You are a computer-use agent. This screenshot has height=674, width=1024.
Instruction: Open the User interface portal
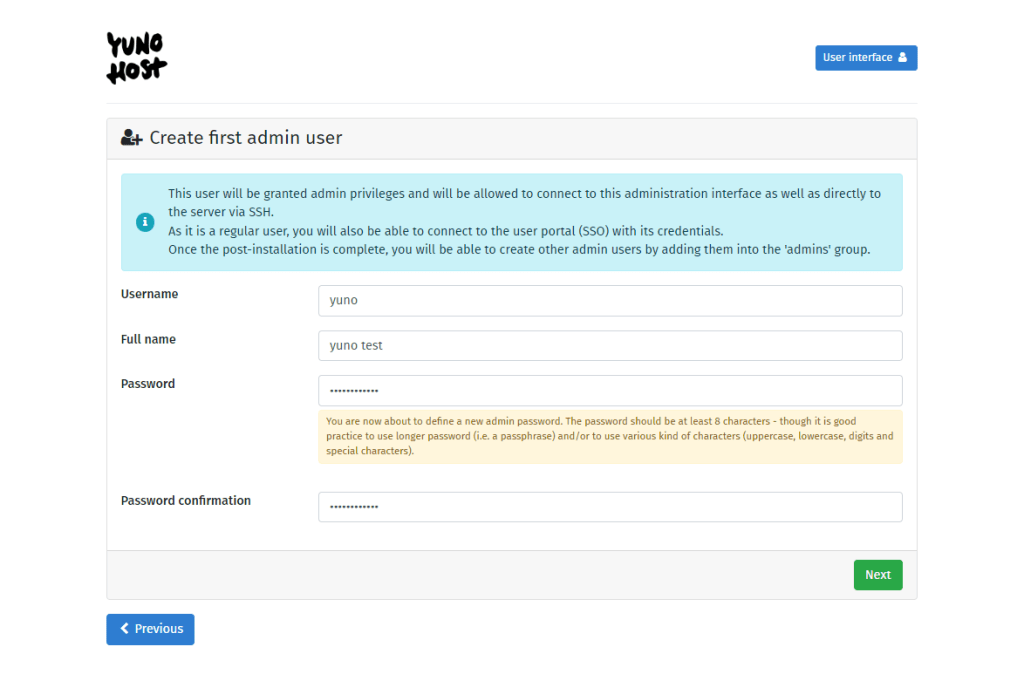coord(866,58)
